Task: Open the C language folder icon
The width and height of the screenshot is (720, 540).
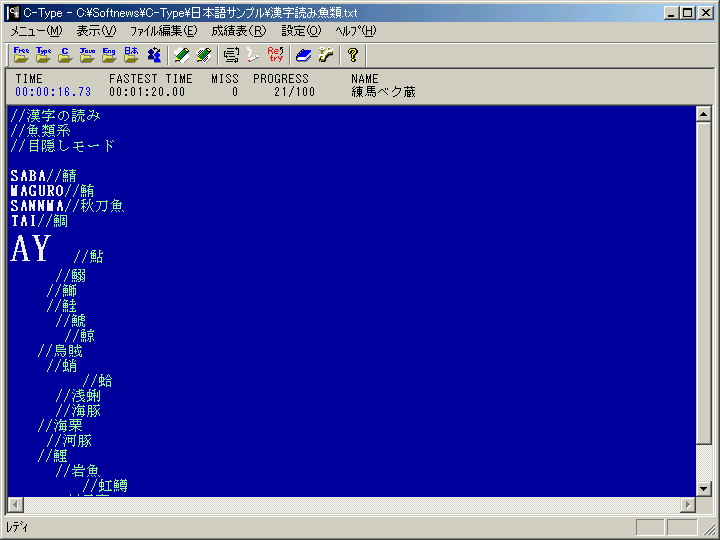Action: point(65,55)
